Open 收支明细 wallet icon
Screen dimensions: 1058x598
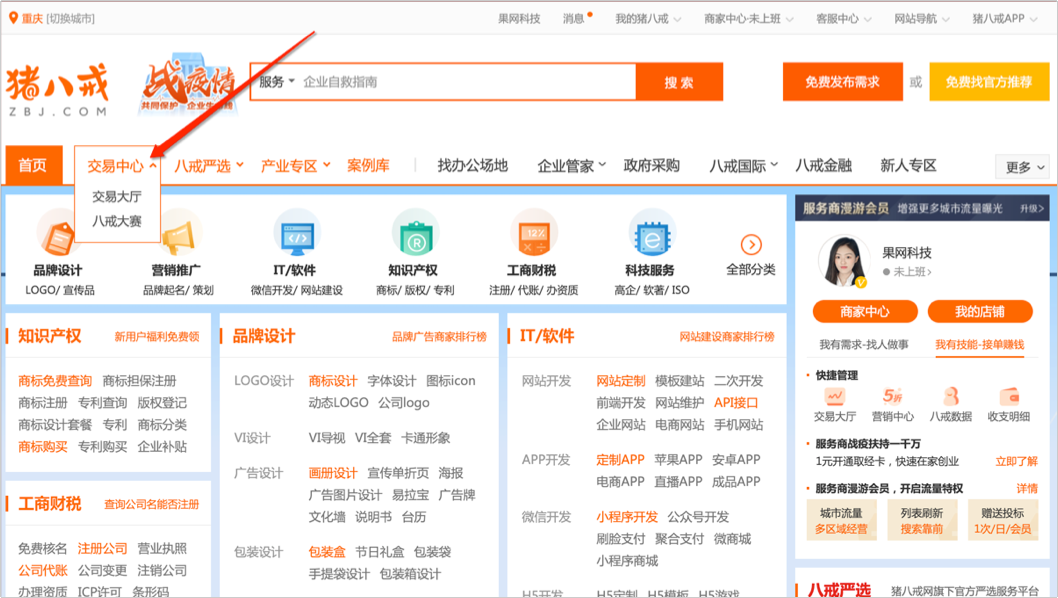click(1009, 396)
